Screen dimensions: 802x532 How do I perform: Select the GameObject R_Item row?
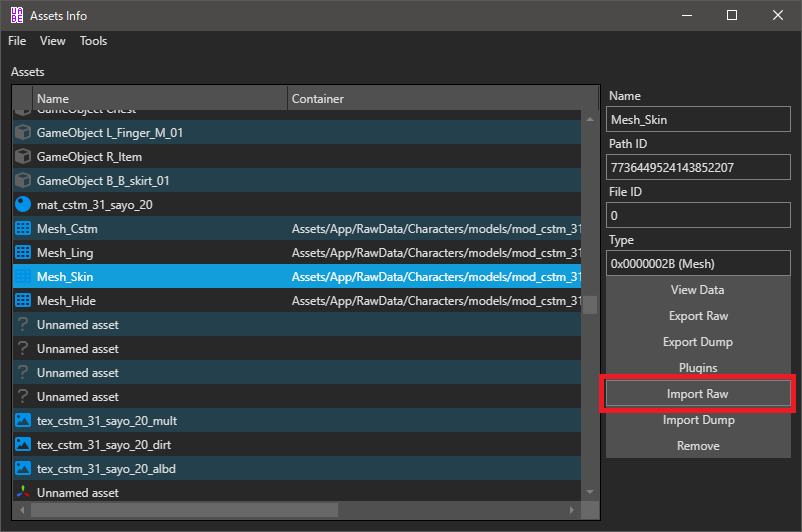tap(297, 157)
